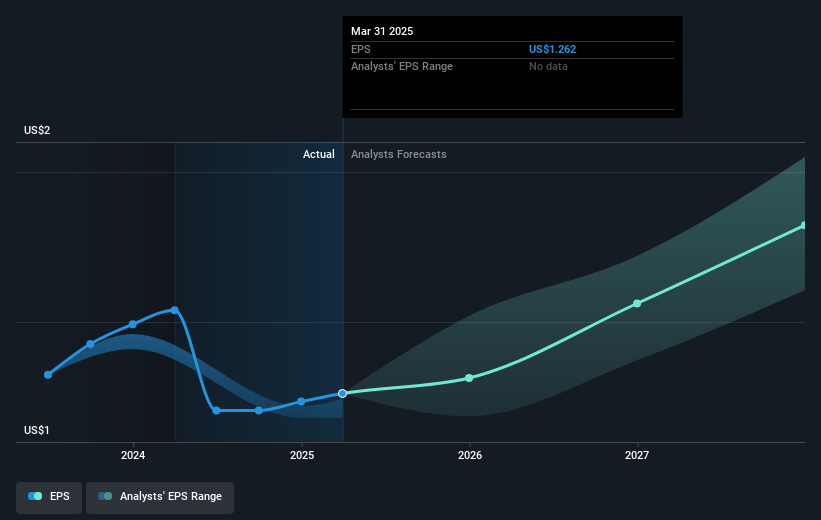The width and height of the screenshot is (821, 520).
Task: Select the peak EPS point in early 2024
Action: pos(174,310)
